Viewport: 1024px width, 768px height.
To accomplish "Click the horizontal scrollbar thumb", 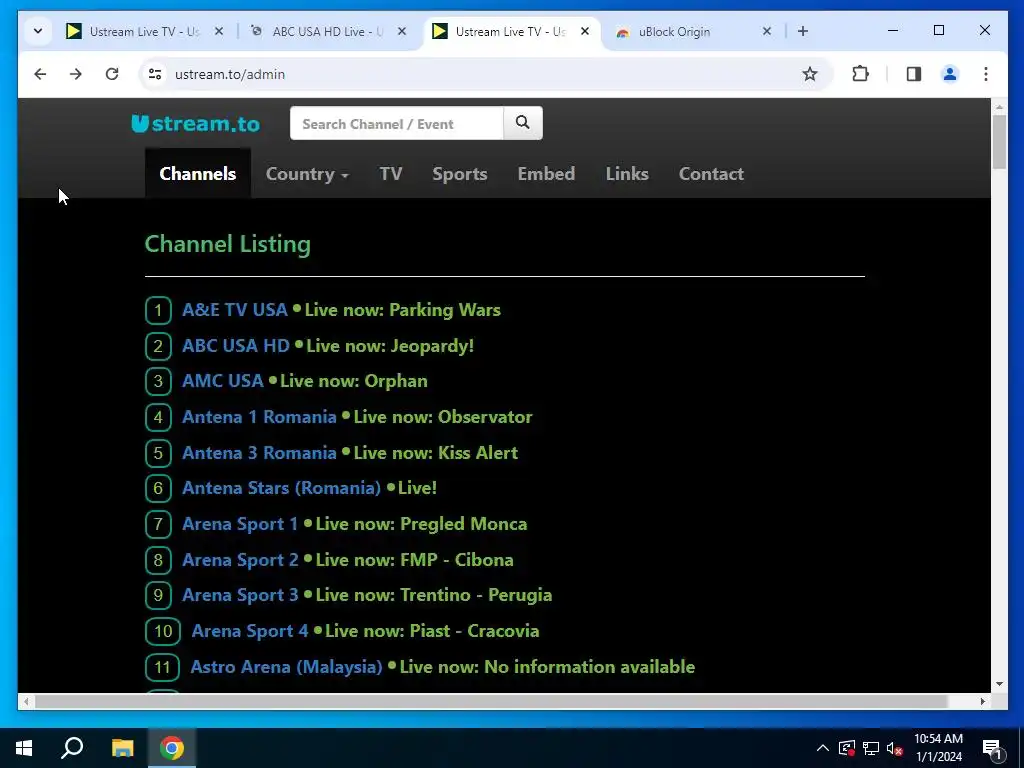I will tap(491, 701).
